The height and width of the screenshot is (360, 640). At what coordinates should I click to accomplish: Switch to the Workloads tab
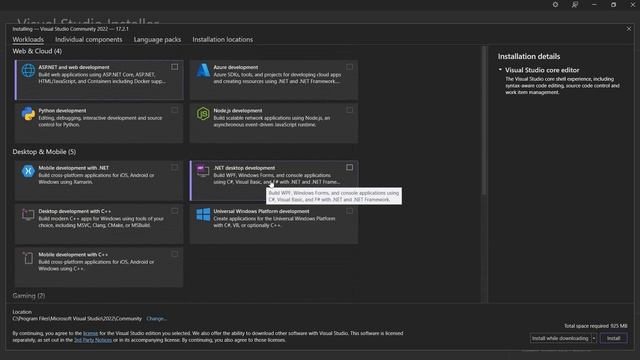(x=28, y=40)
